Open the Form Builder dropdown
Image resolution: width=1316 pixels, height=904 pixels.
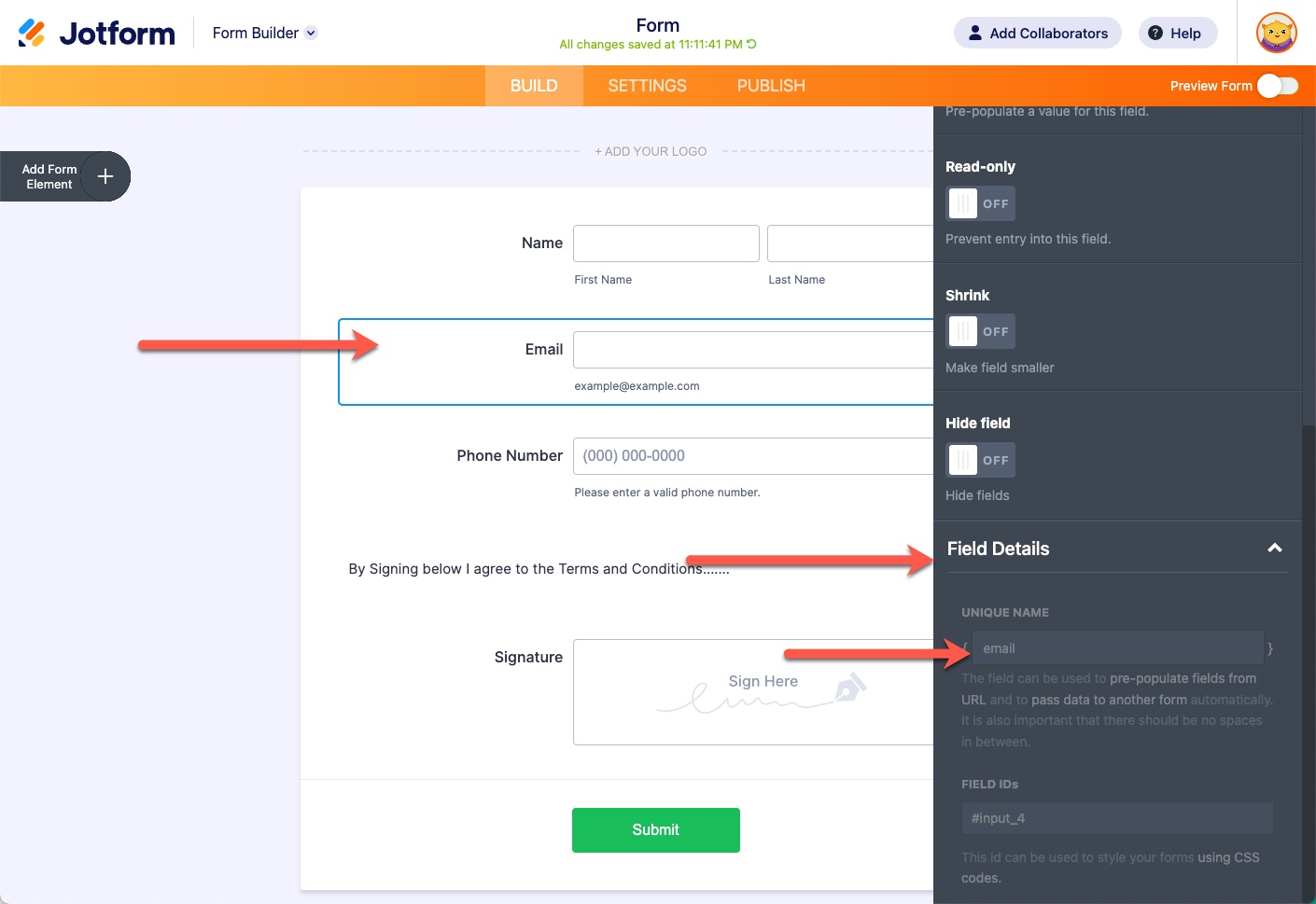[265, 33]
